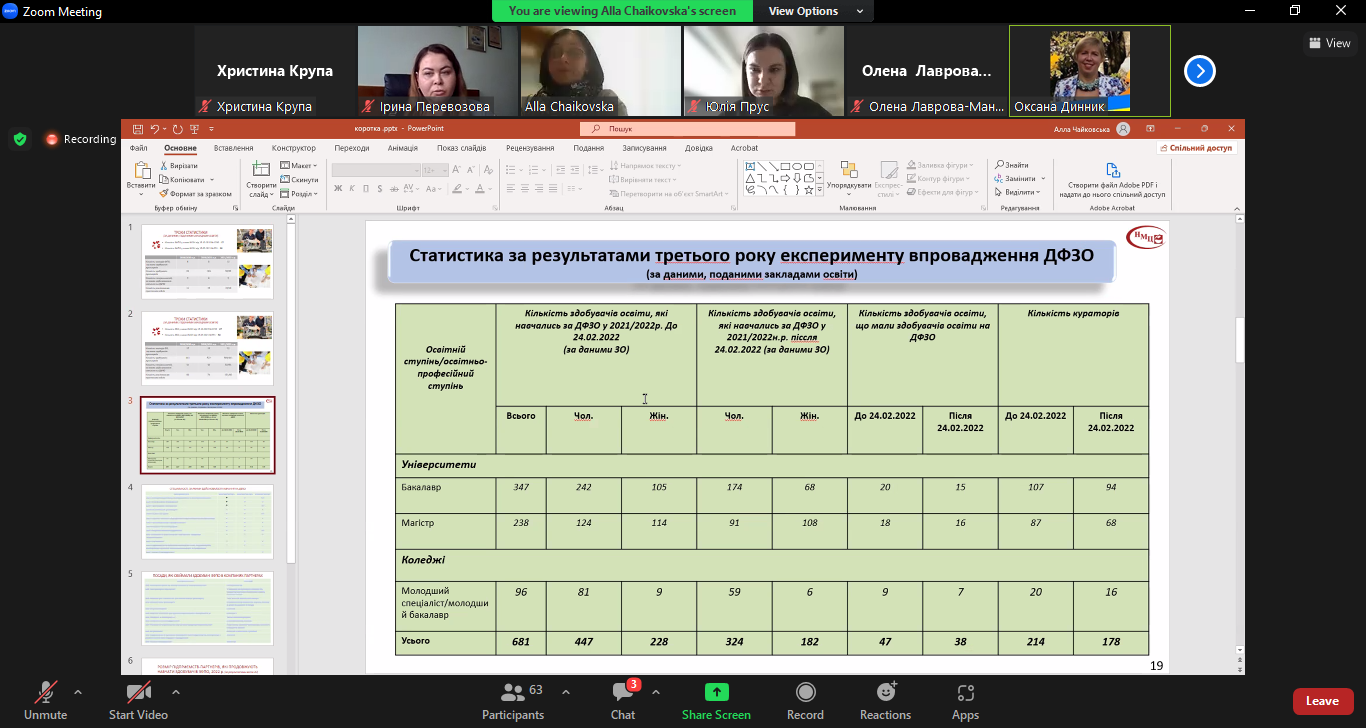Click the Спільний доступ button
1366x728 pixels.
click(x=1198, y=148)
